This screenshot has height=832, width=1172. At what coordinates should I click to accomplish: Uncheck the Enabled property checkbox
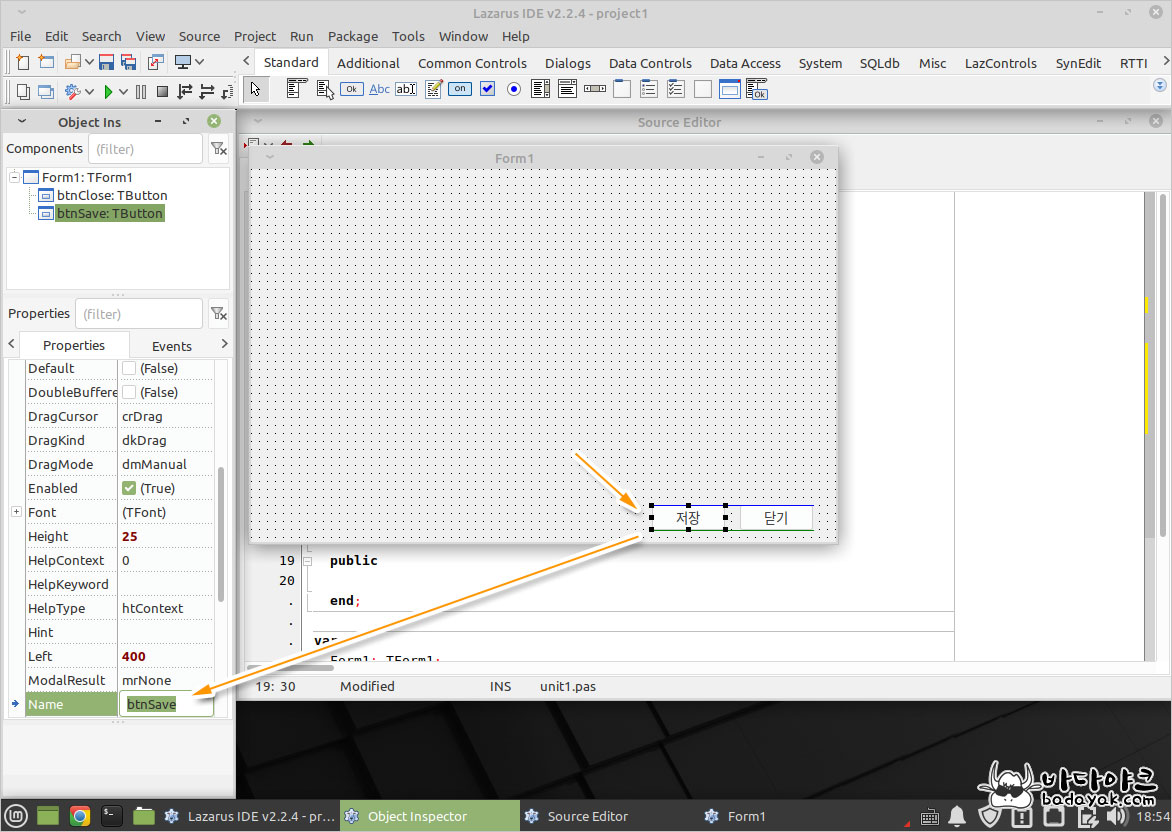click(x=129, y=487)
